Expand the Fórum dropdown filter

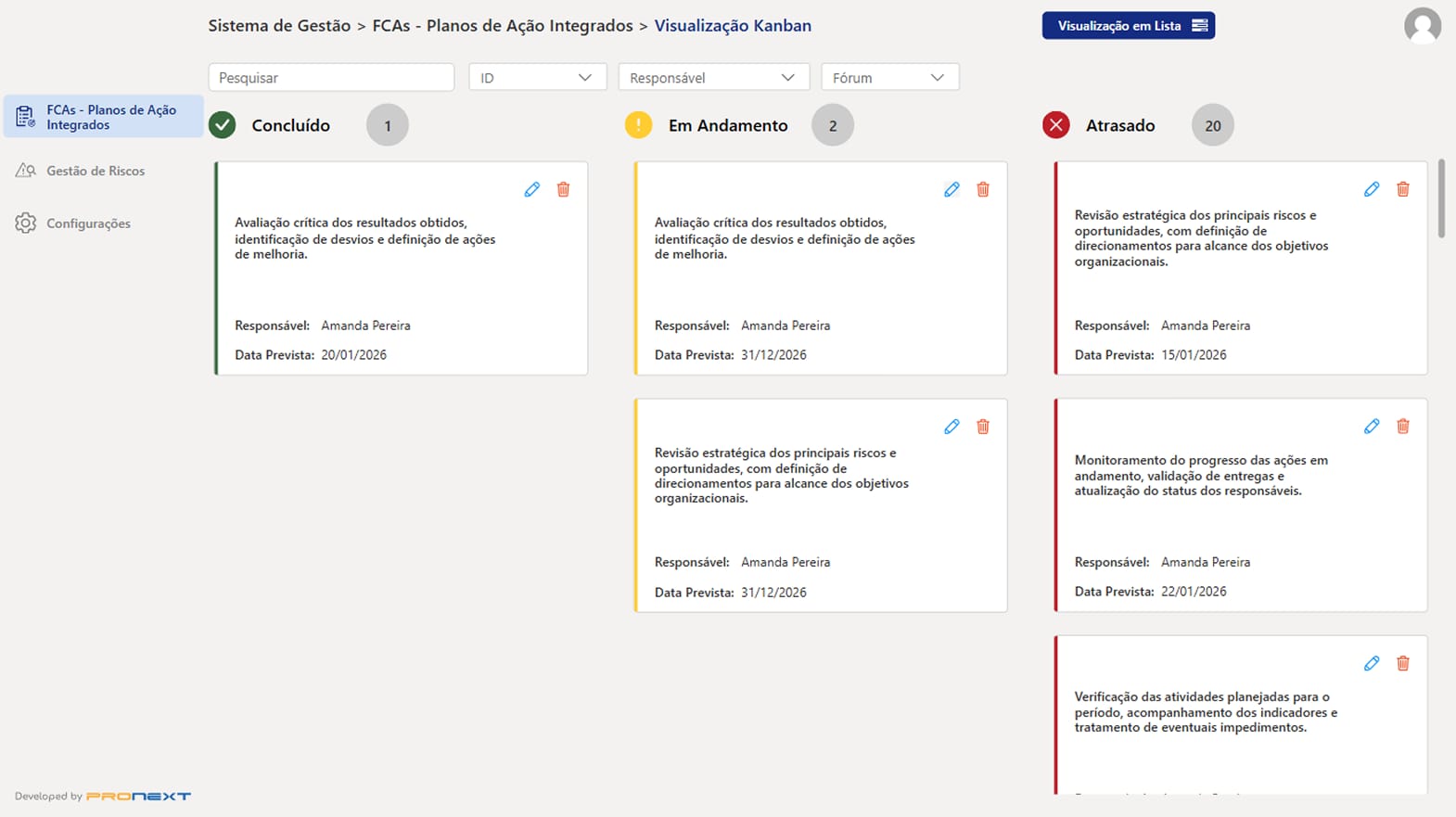pos(889,77)
